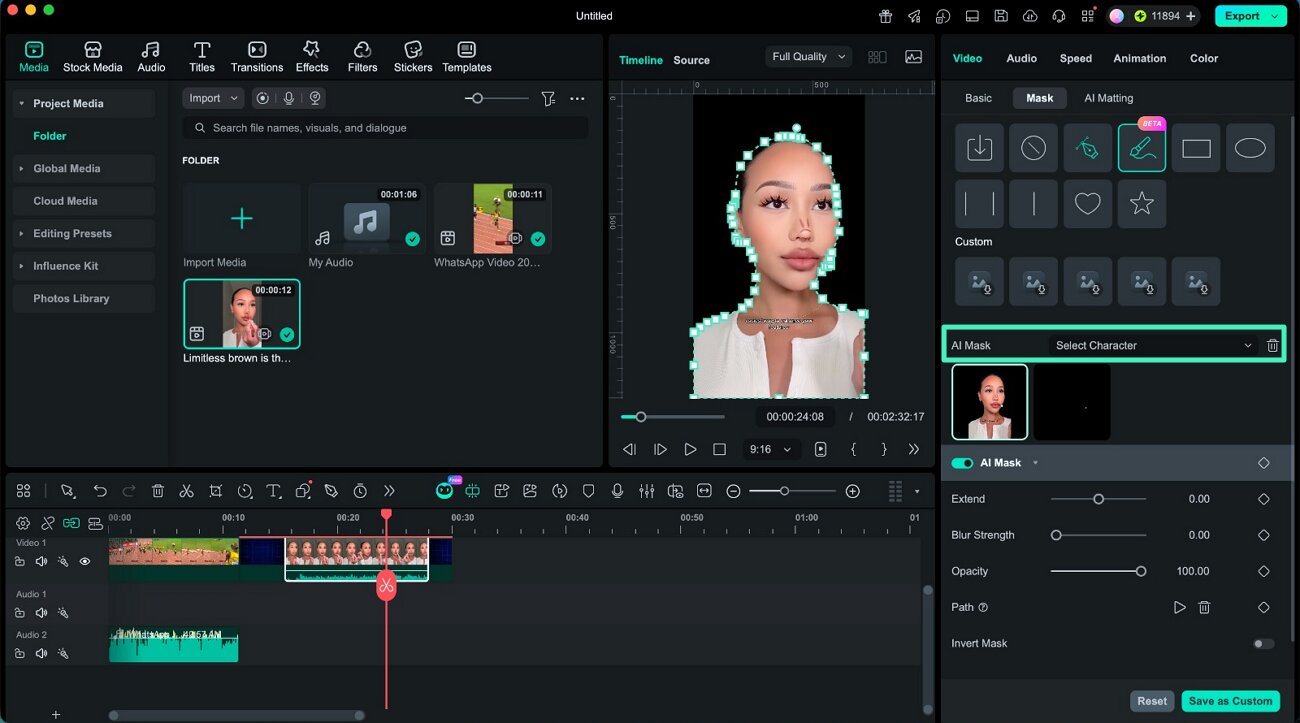Adjust the Extend slider handle
This screenshot has width=1300, height=723.
(x=1098, y=499)
